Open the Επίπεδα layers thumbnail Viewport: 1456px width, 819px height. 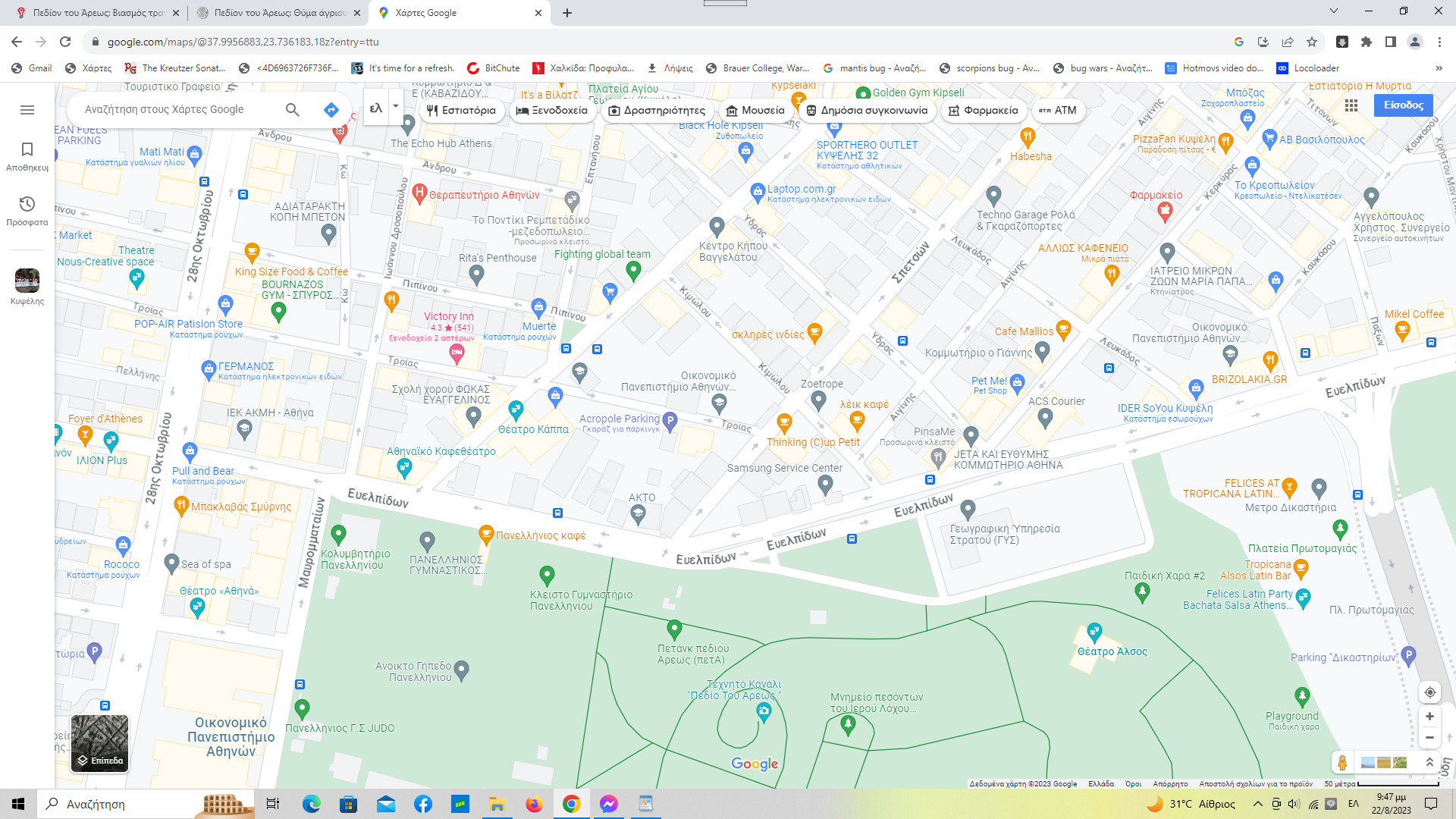pyautogui.click(x=100, y=743)
